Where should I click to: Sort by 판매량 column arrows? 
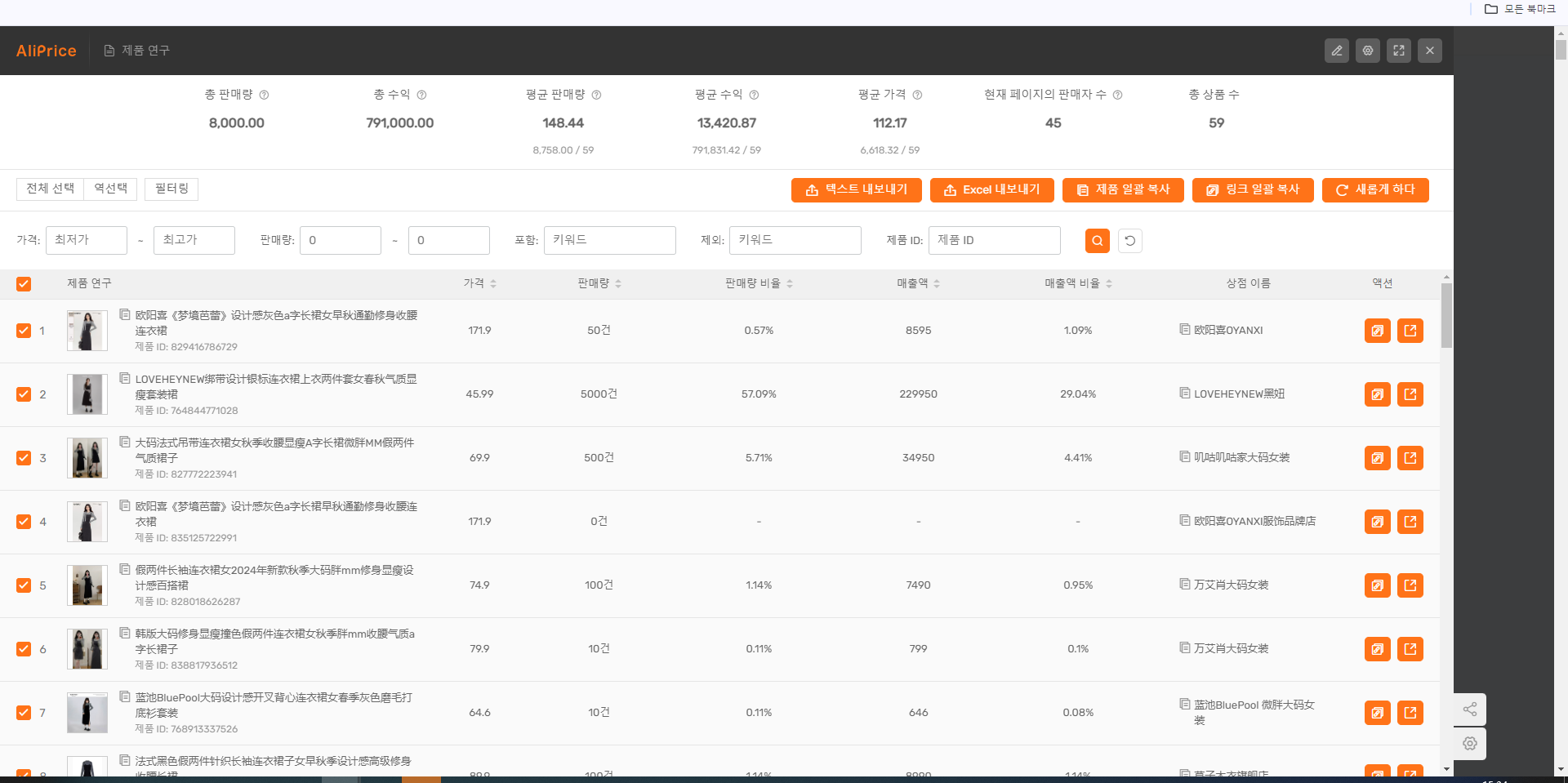[x=618, y=284]
